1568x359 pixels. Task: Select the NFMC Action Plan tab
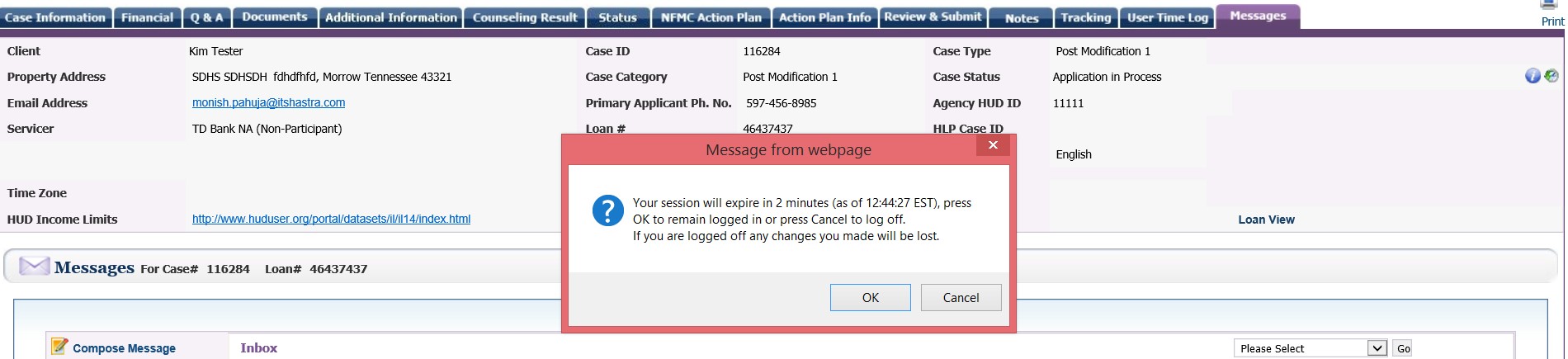click(x=711, y=17)
